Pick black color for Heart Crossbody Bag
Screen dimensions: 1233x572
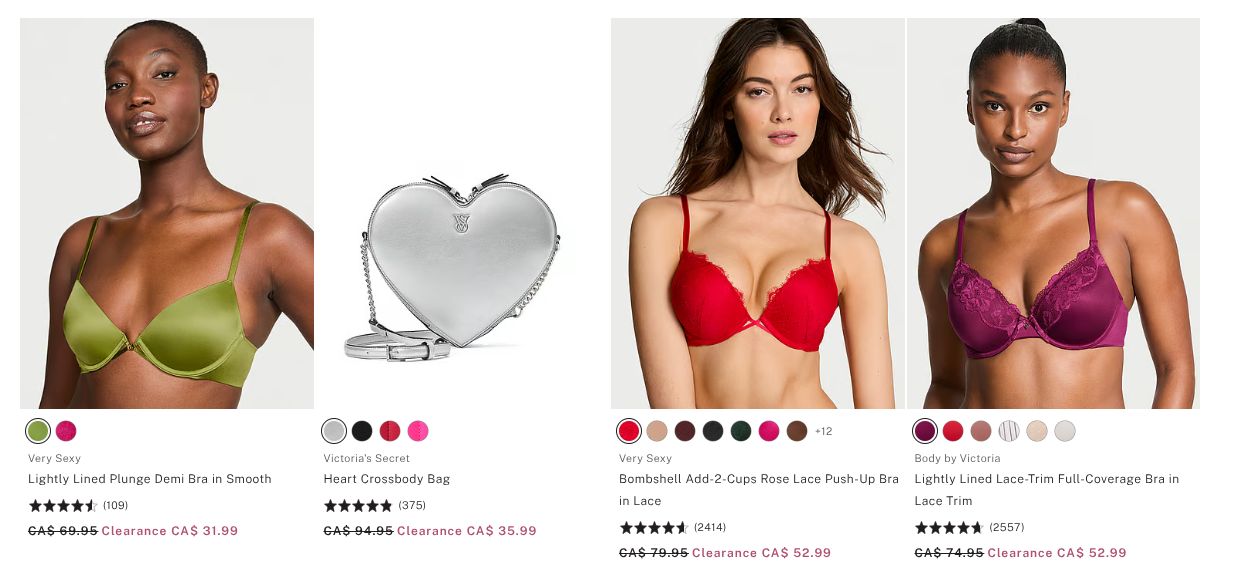[362, 431]
